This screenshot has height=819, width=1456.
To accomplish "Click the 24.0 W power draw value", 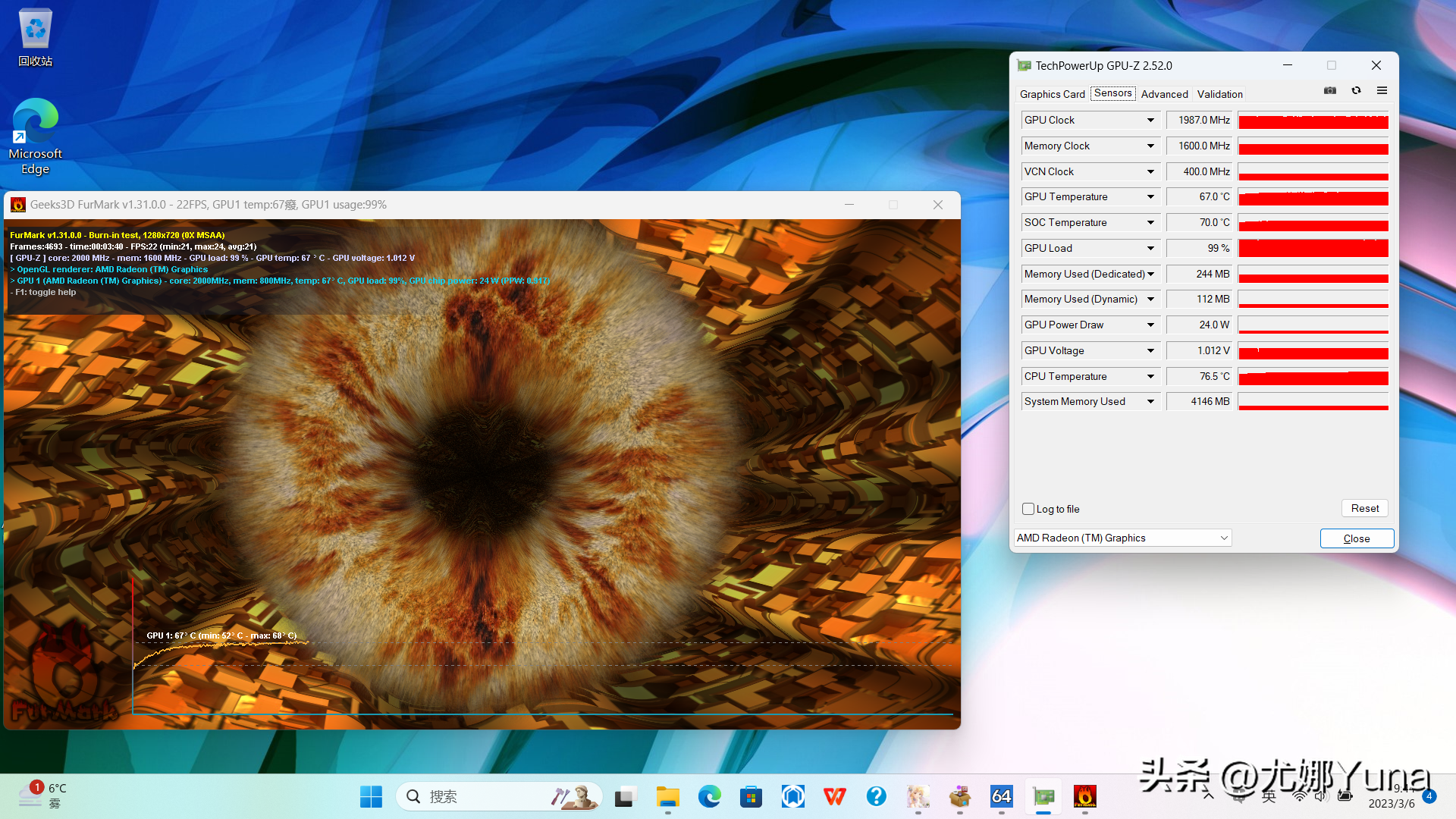I will [x=1201, y=325].
